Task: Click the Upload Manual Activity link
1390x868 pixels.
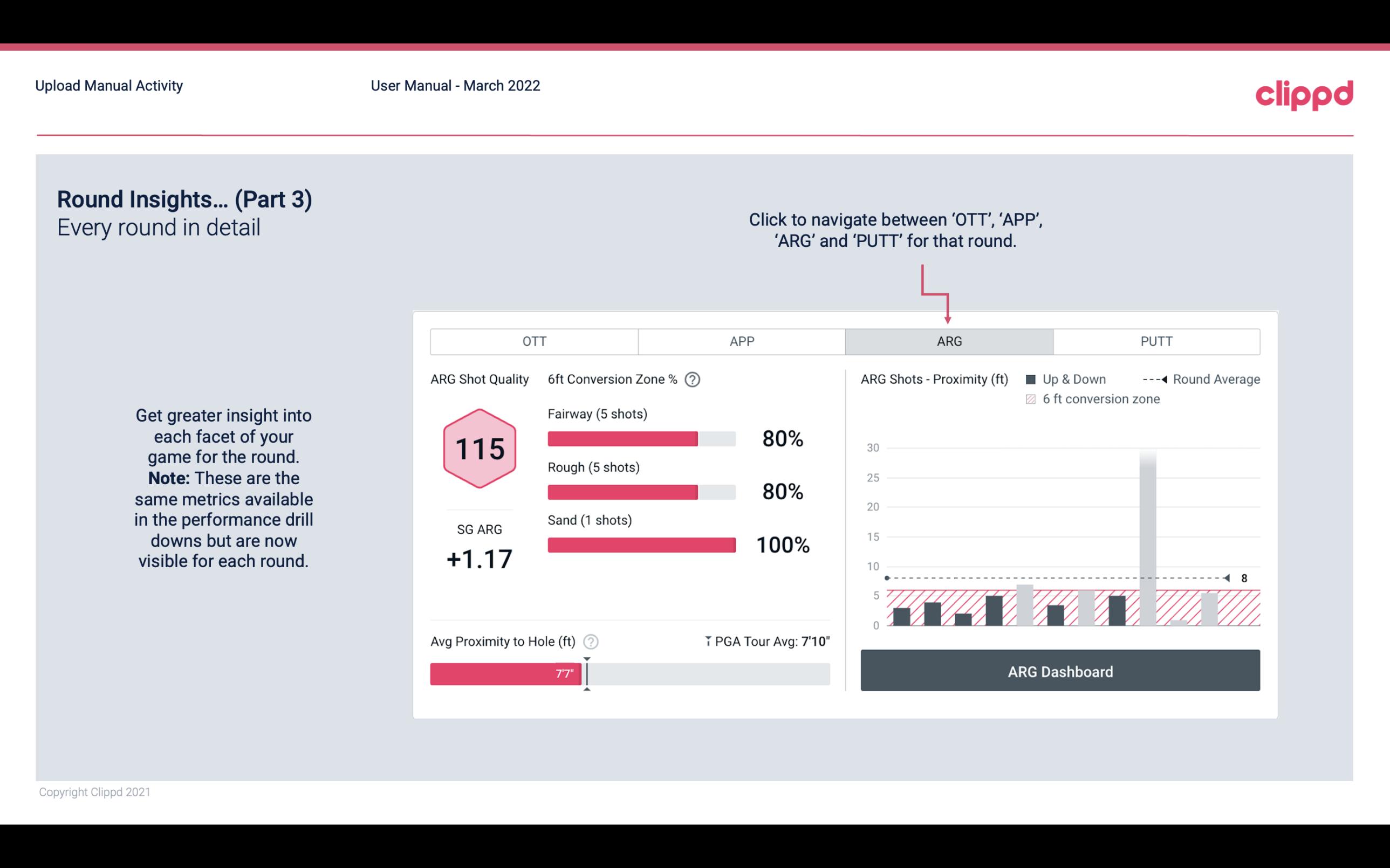Action: coord(108,85)
